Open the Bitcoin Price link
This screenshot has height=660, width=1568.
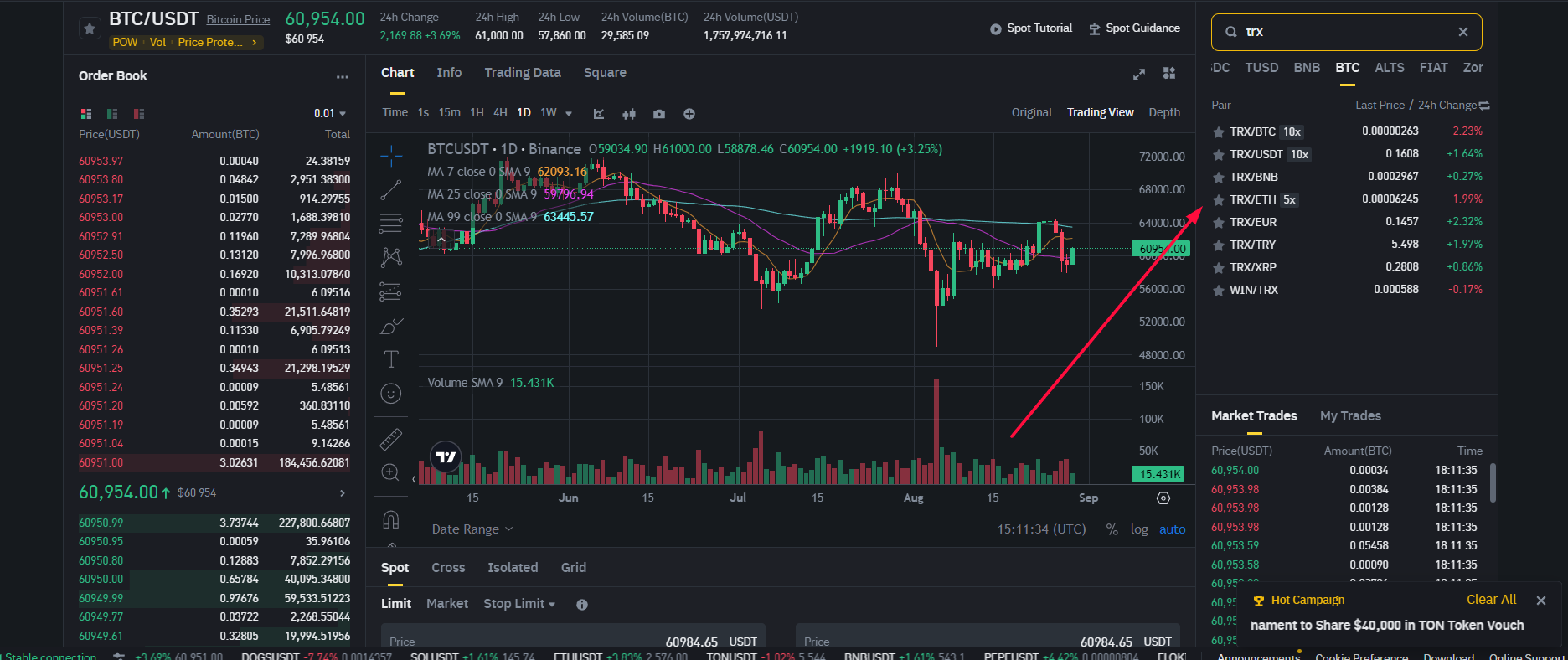tap(238, 19)
